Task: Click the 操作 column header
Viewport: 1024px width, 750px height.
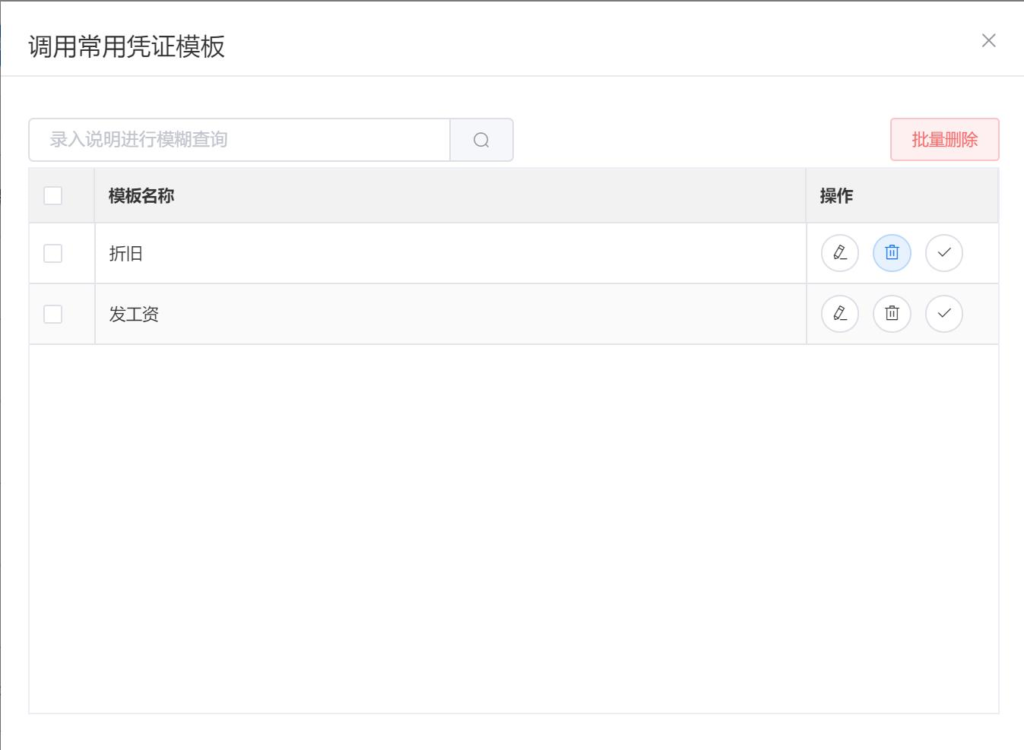Action: 837,196
